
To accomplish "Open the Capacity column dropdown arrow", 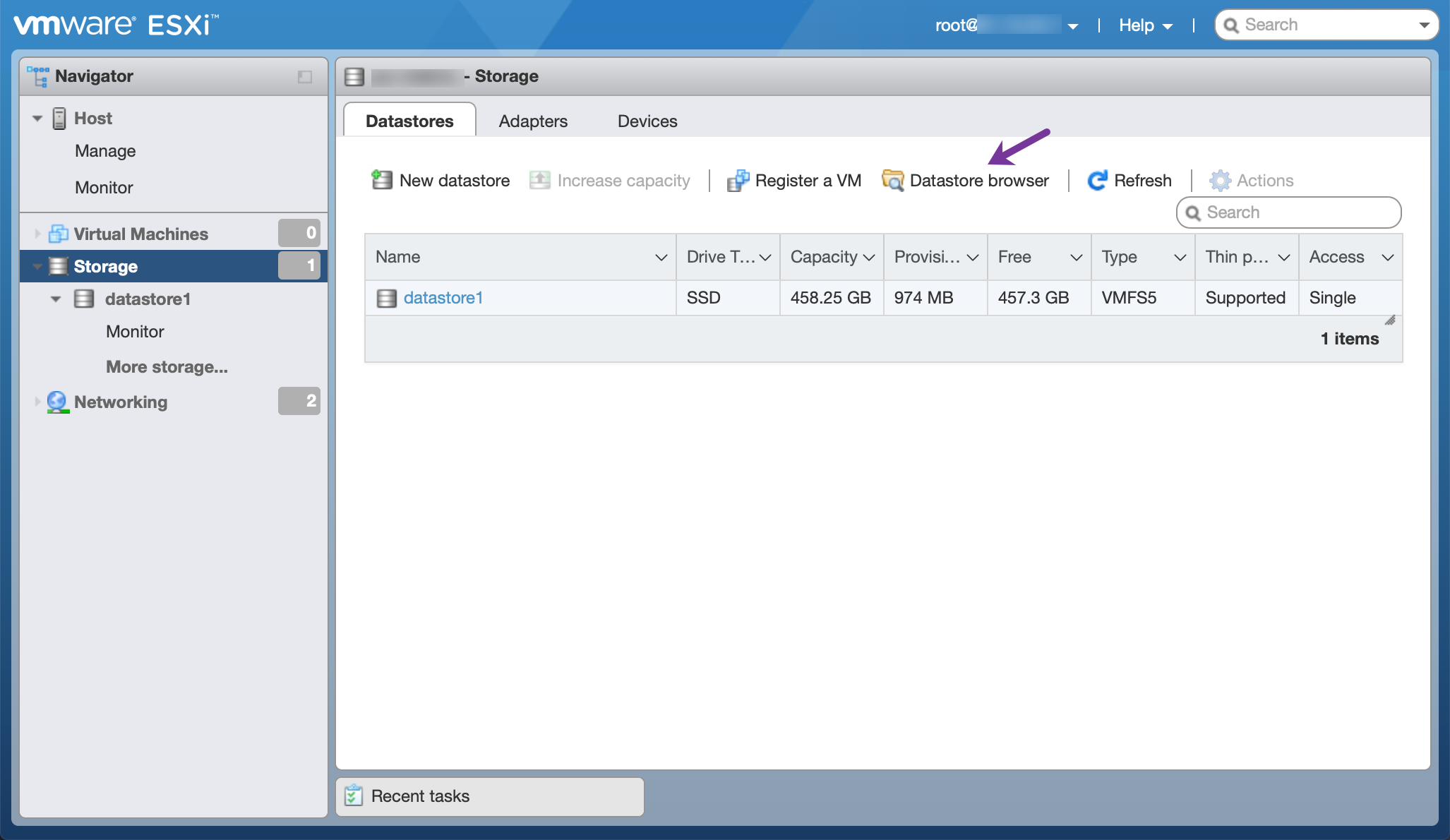I will (869, 258).
